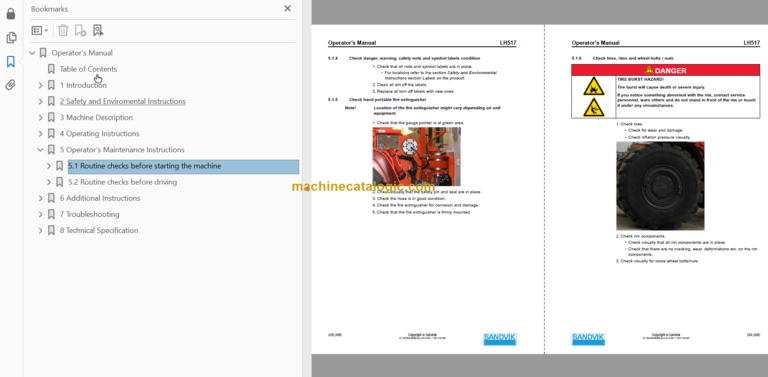Select 5.1 Routine checks before starting the machine
The height and width of the screenshot is (377, 768).
pyautogui.click(x=183, y=166)
